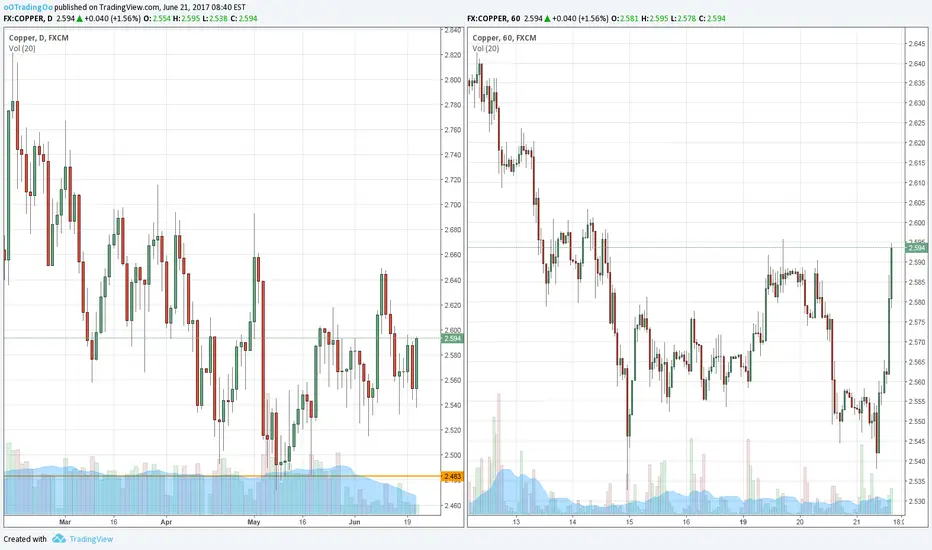
Task: Click the 'May' date label on daily chart
Action: tap(254, 522)
